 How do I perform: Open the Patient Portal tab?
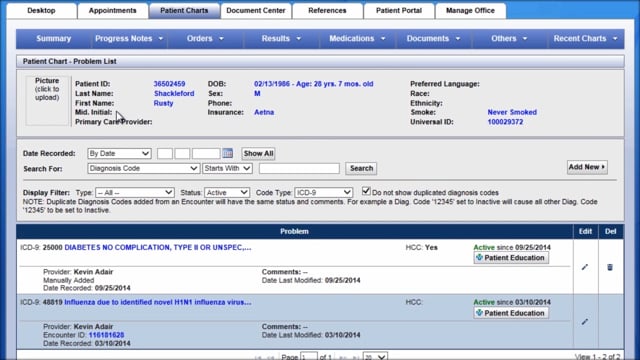click(399, 11)
